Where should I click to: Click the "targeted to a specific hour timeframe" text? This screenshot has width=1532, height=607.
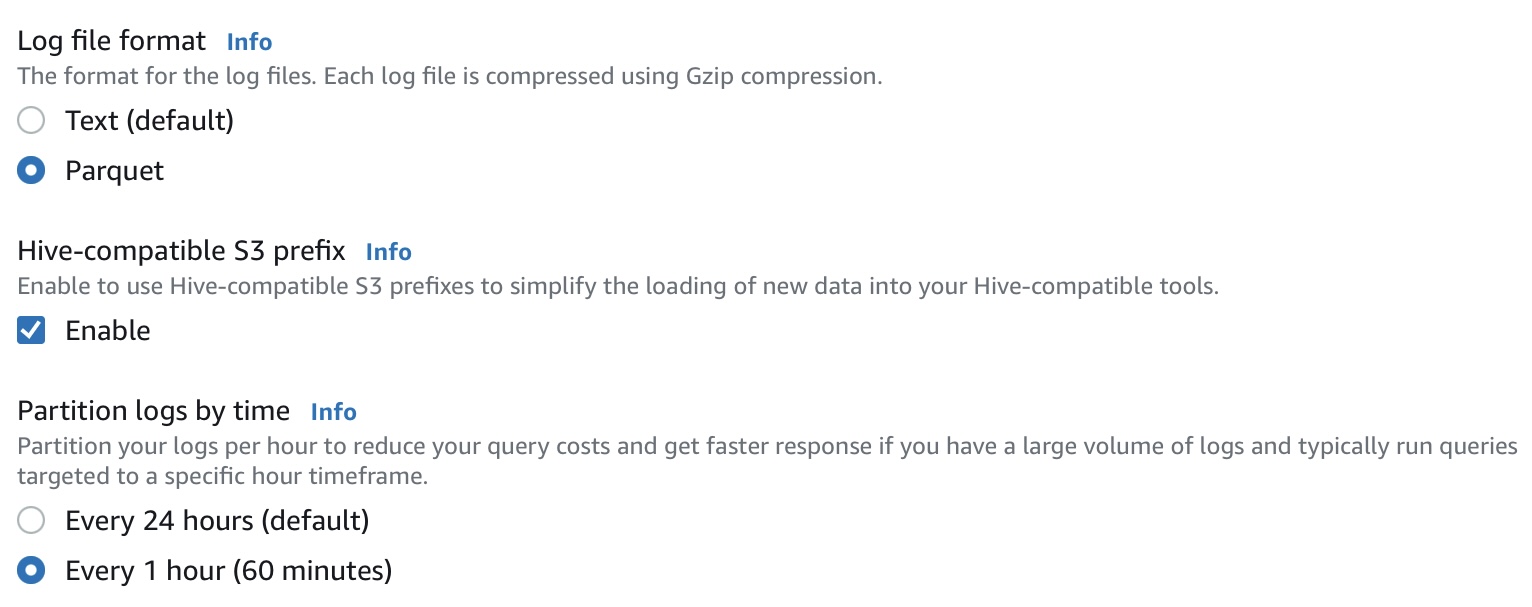pyautogui.click(x=222, y=477)
